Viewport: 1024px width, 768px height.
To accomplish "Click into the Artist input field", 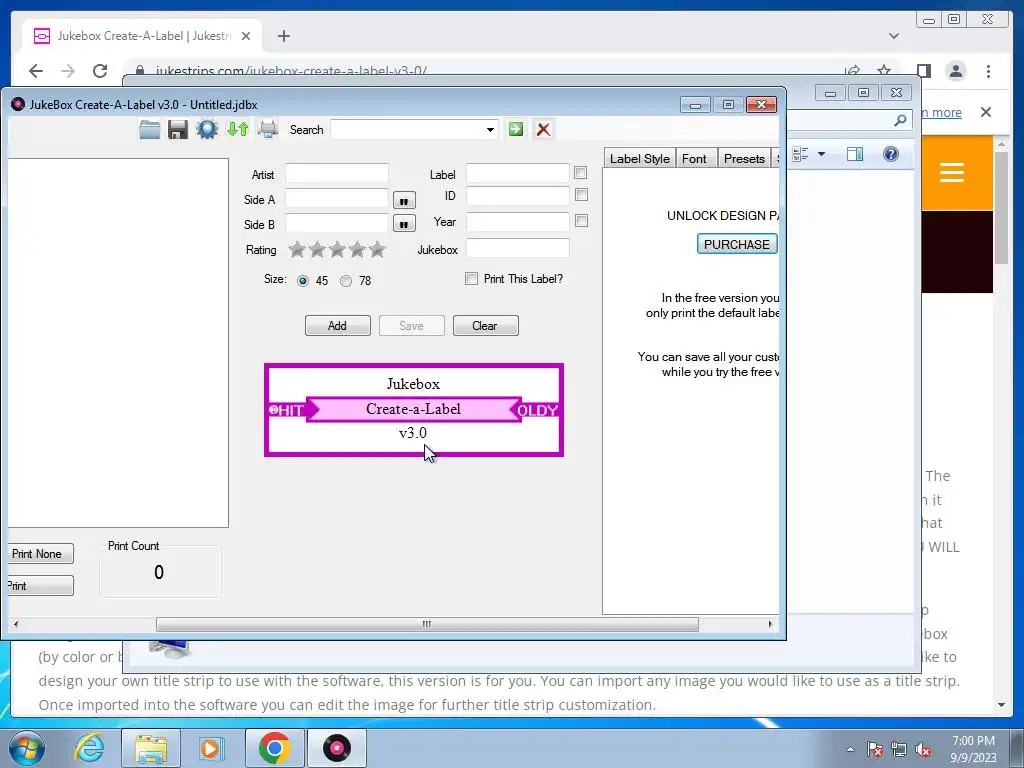I will coord(337,173).
